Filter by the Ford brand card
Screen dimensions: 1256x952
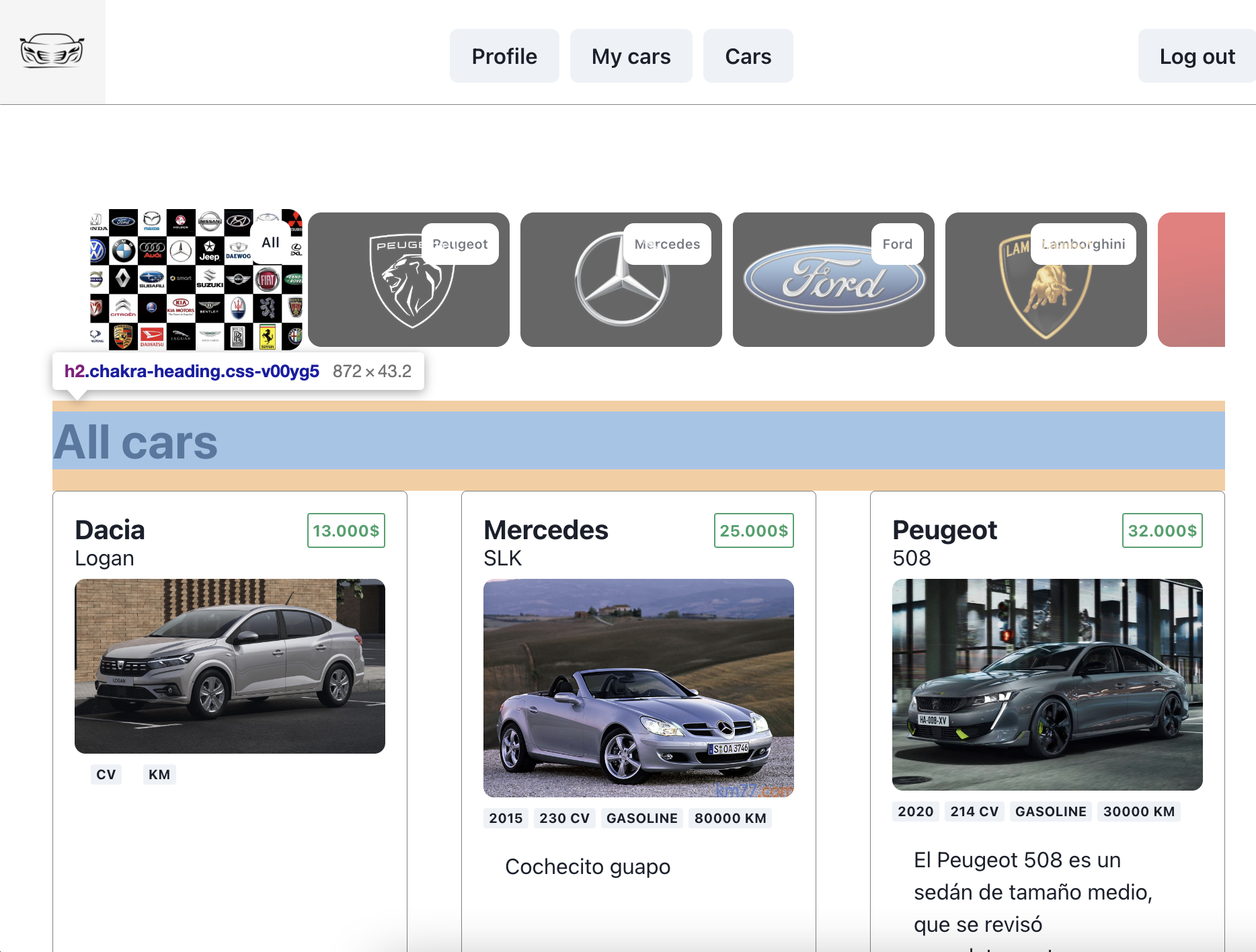point(834,280)
